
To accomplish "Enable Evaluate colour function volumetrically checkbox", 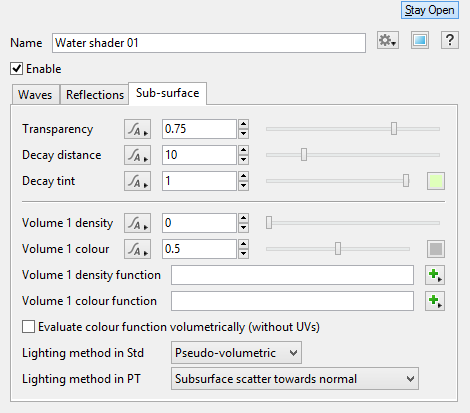I will tap(28, 327).
